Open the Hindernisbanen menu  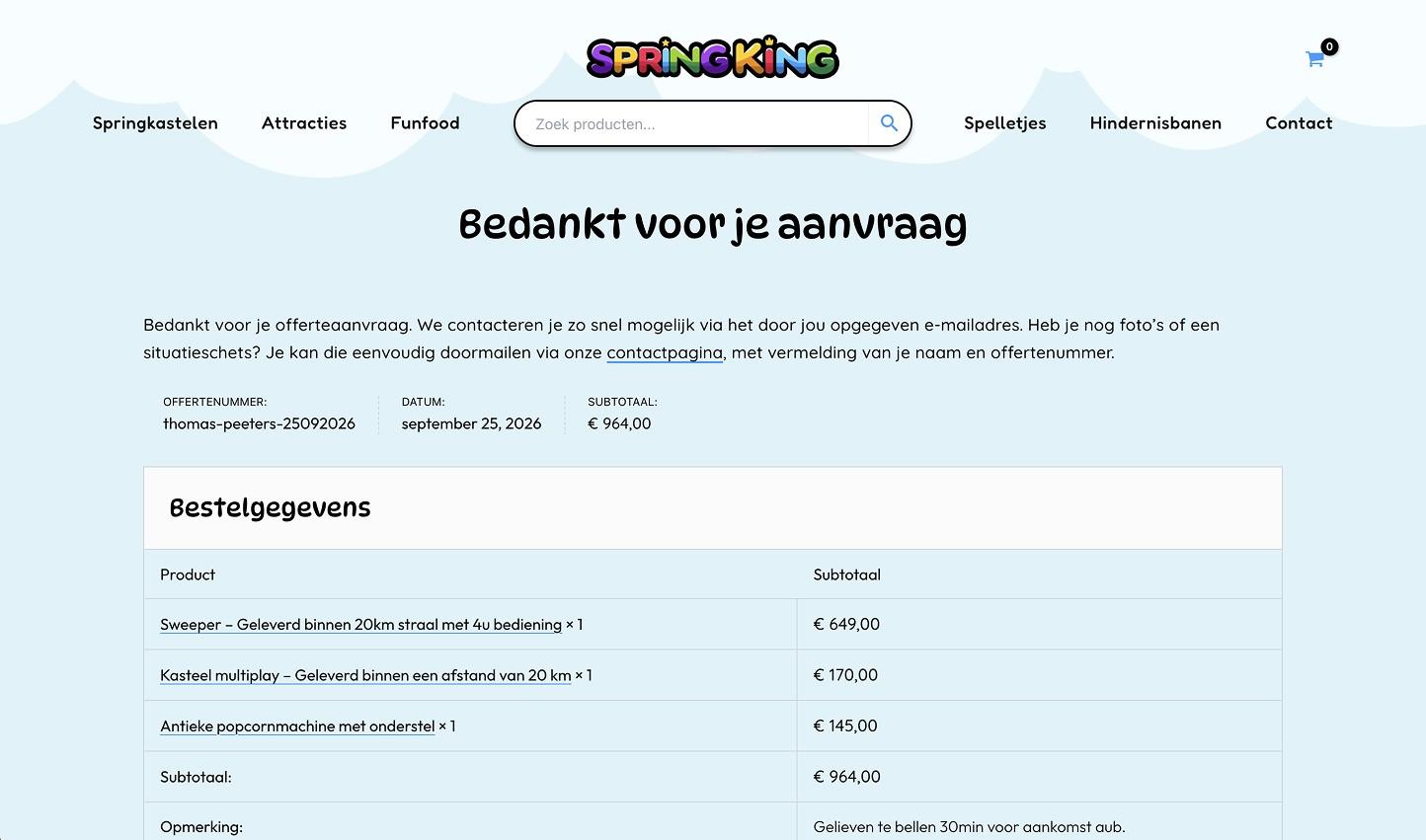tap(1155, 123)
